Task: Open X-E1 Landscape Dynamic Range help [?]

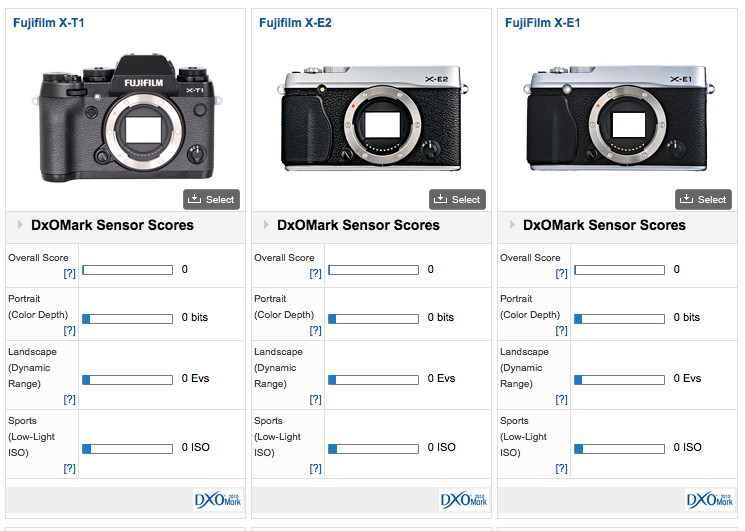Action: [x=562, y=399]
